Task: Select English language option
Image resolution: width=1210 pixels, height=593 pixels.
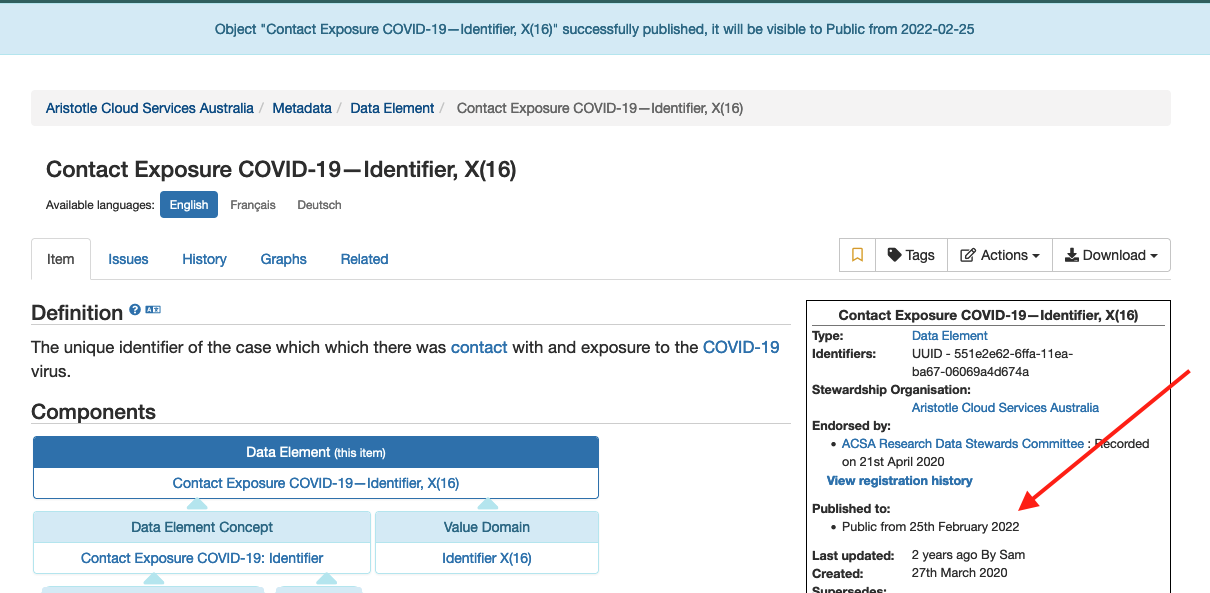Action: click(188, 205)
